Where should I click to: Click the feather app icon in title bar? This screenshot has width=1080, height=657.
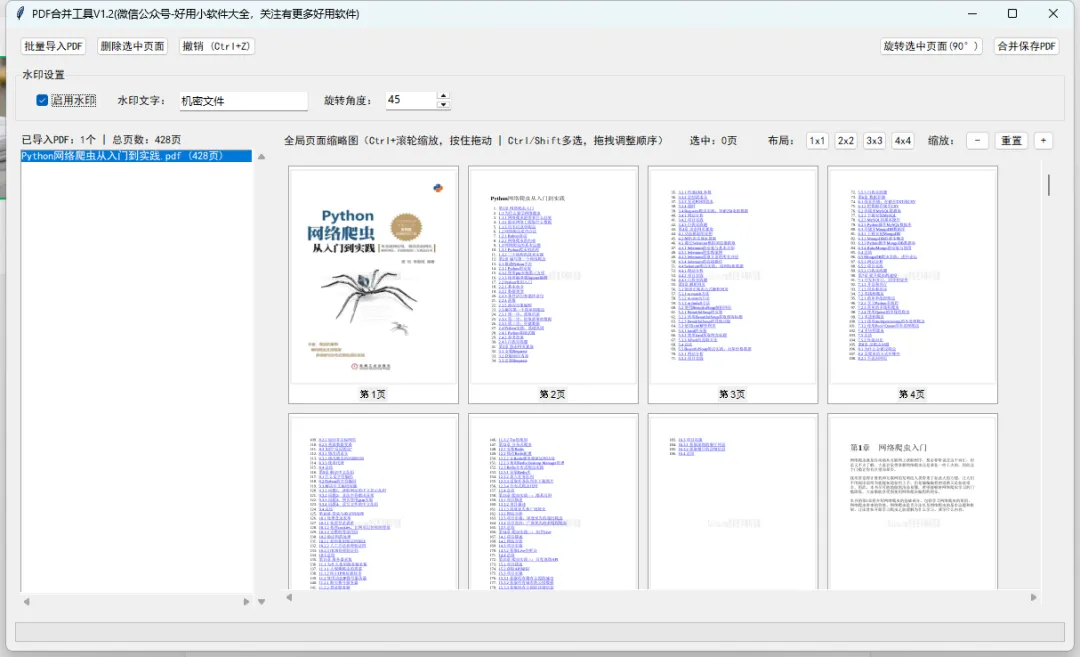pos(21,13)
